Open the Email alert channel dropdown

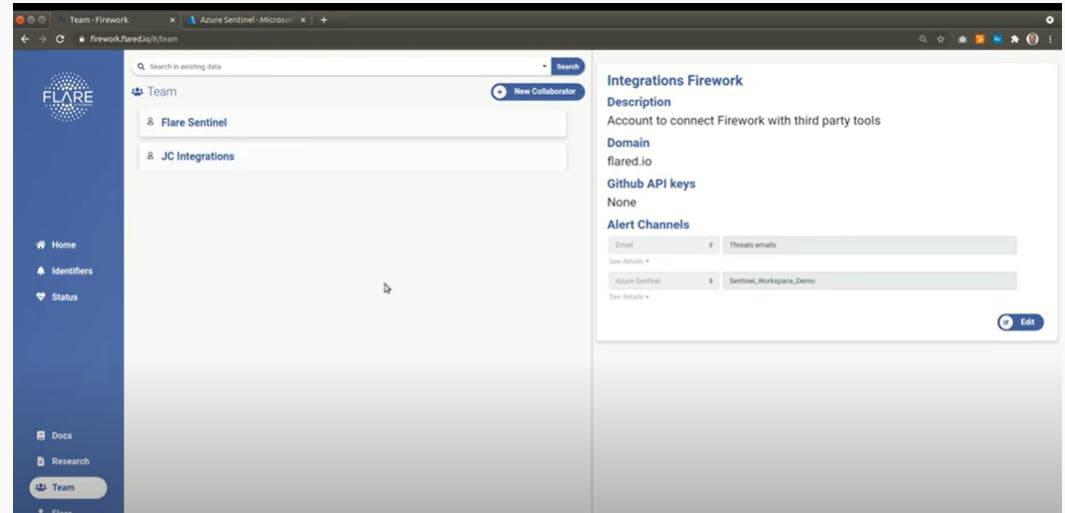664,245
